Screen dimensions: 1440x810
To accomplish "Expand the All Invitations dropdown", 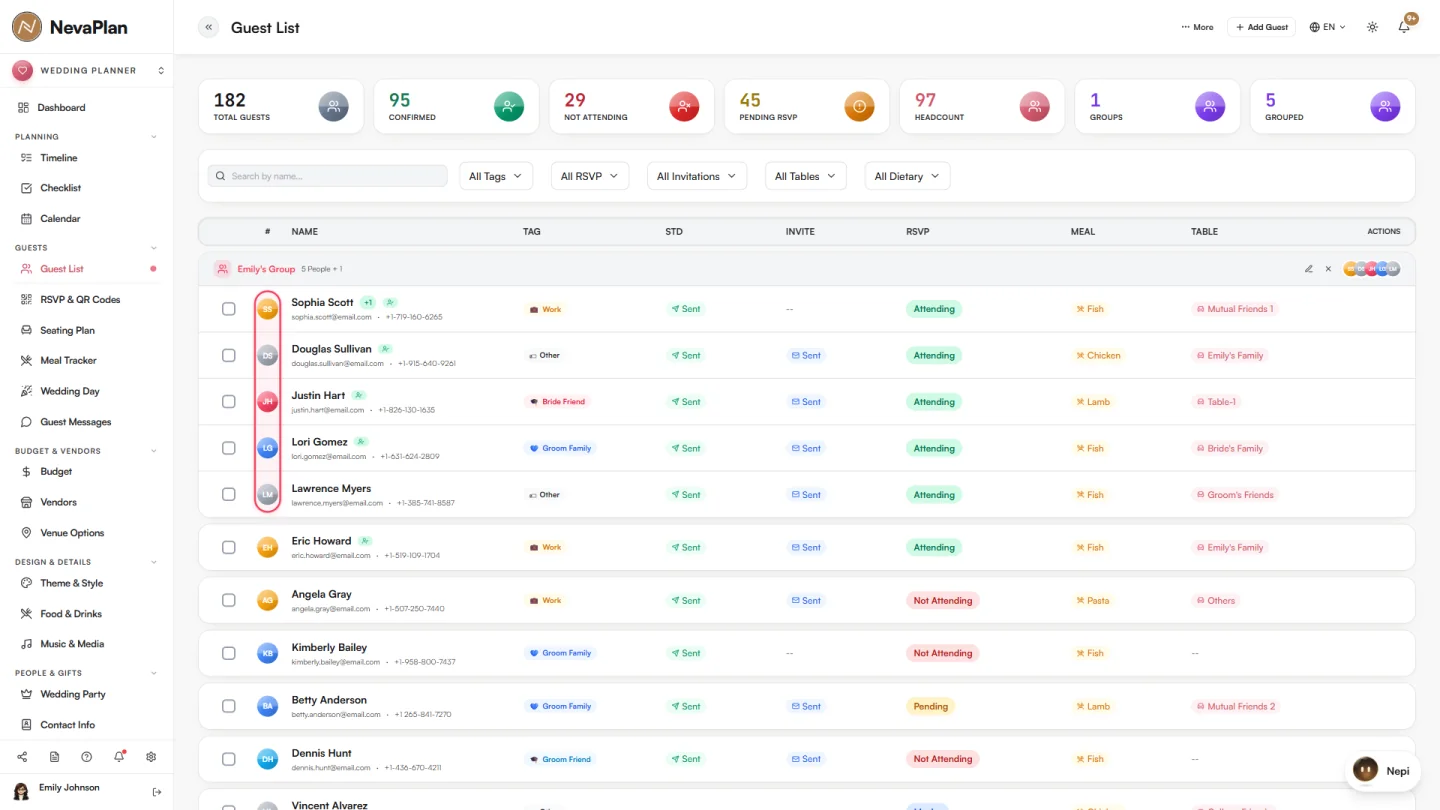I will click(x=697, y=176).
